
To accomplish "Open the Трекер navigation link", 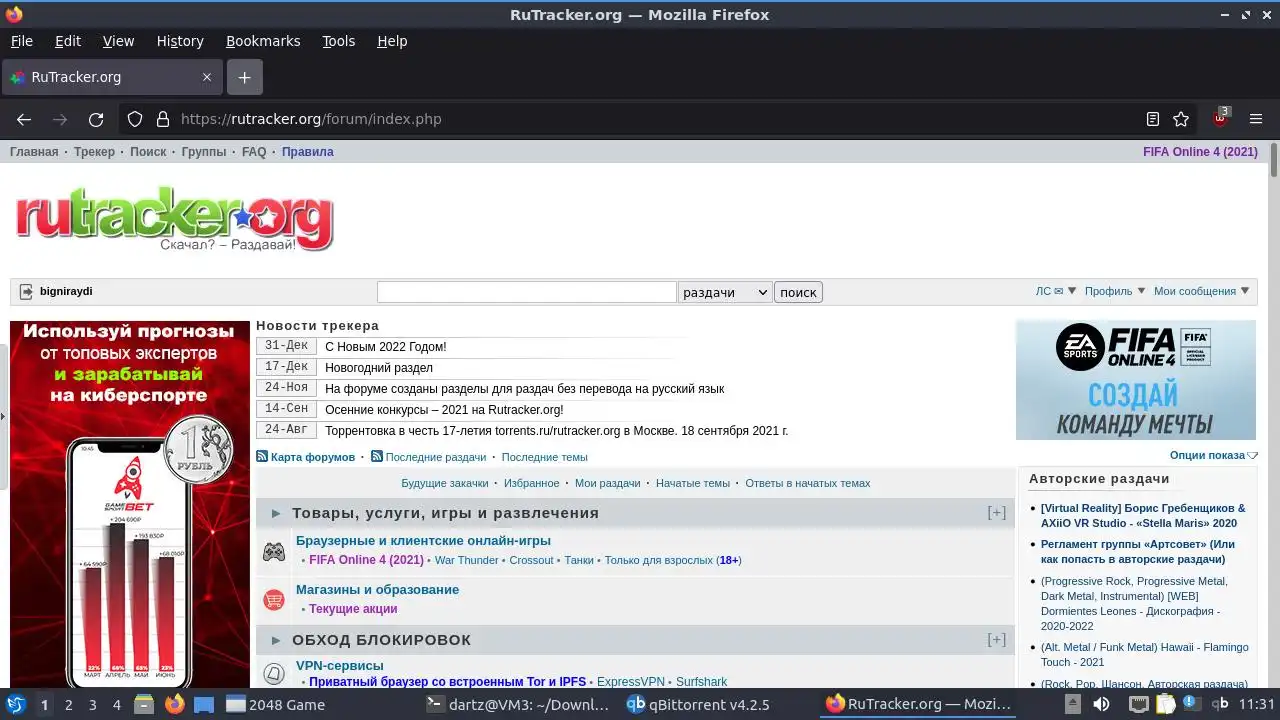I will click(x=94, y=152).
